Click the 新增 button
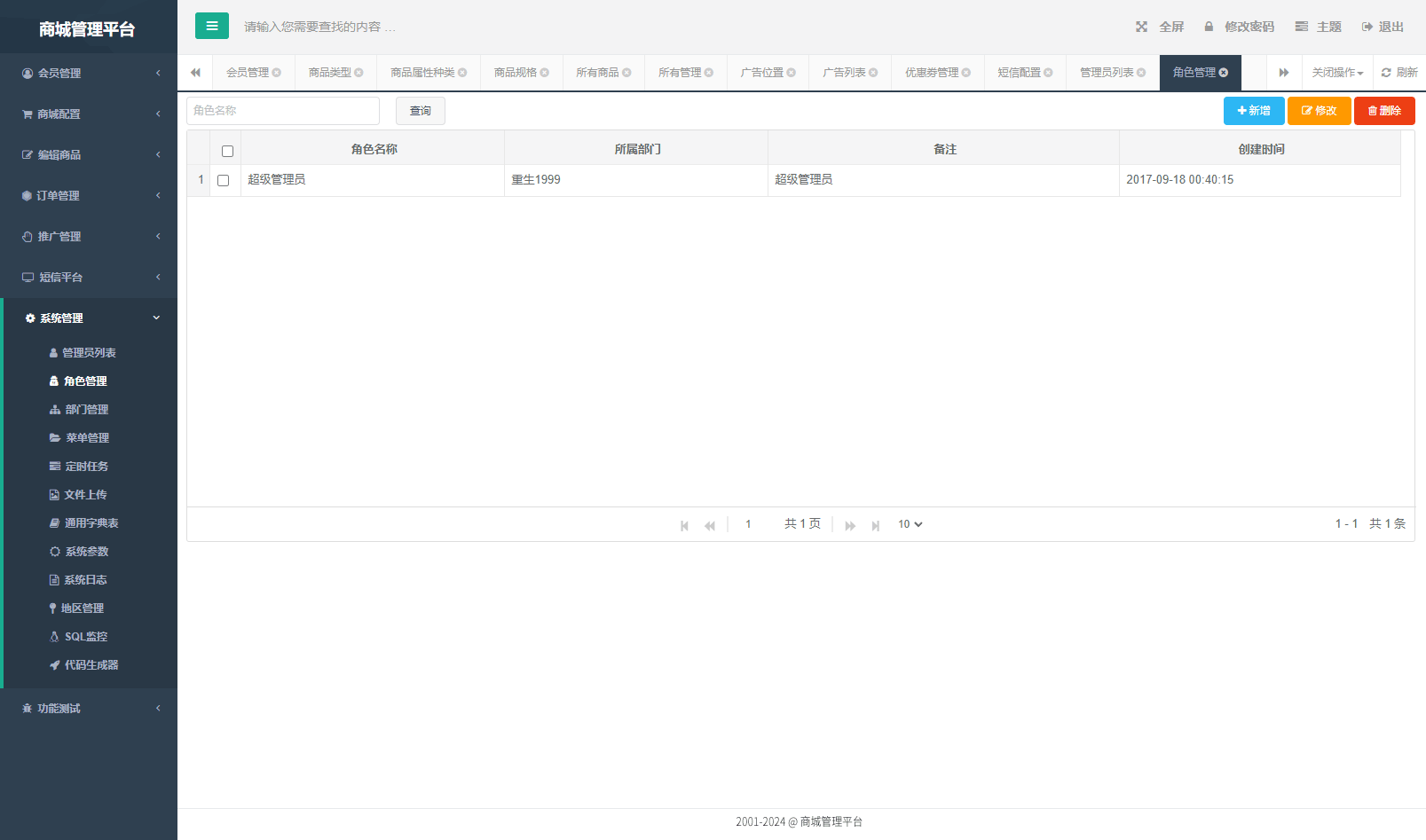1426x840 pixels. pyautogui.click(x=1253, y=110)
